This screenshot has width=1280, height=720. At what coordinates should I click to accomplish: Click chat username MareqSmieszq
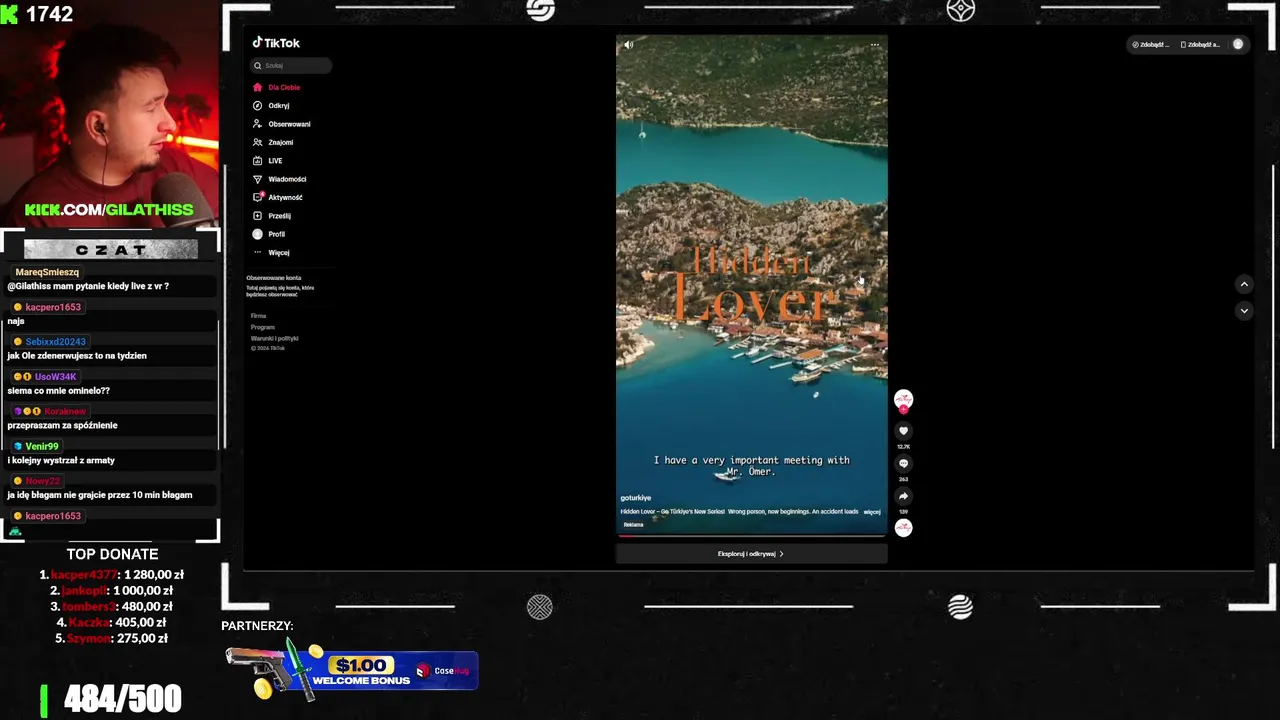47,272
